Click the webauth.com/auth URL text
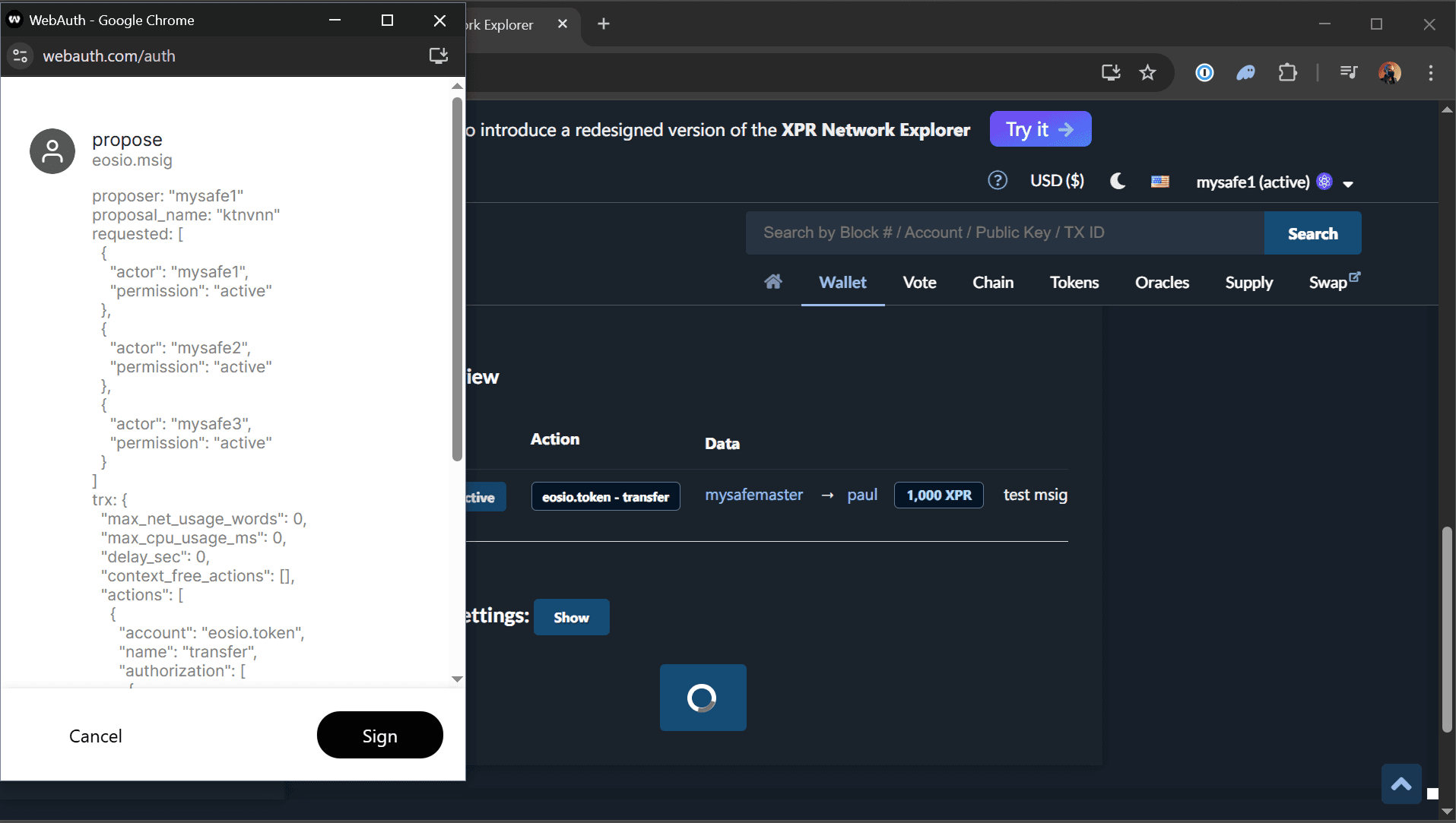Screen dimensions: 1456x823 click(x=109, y=56)
